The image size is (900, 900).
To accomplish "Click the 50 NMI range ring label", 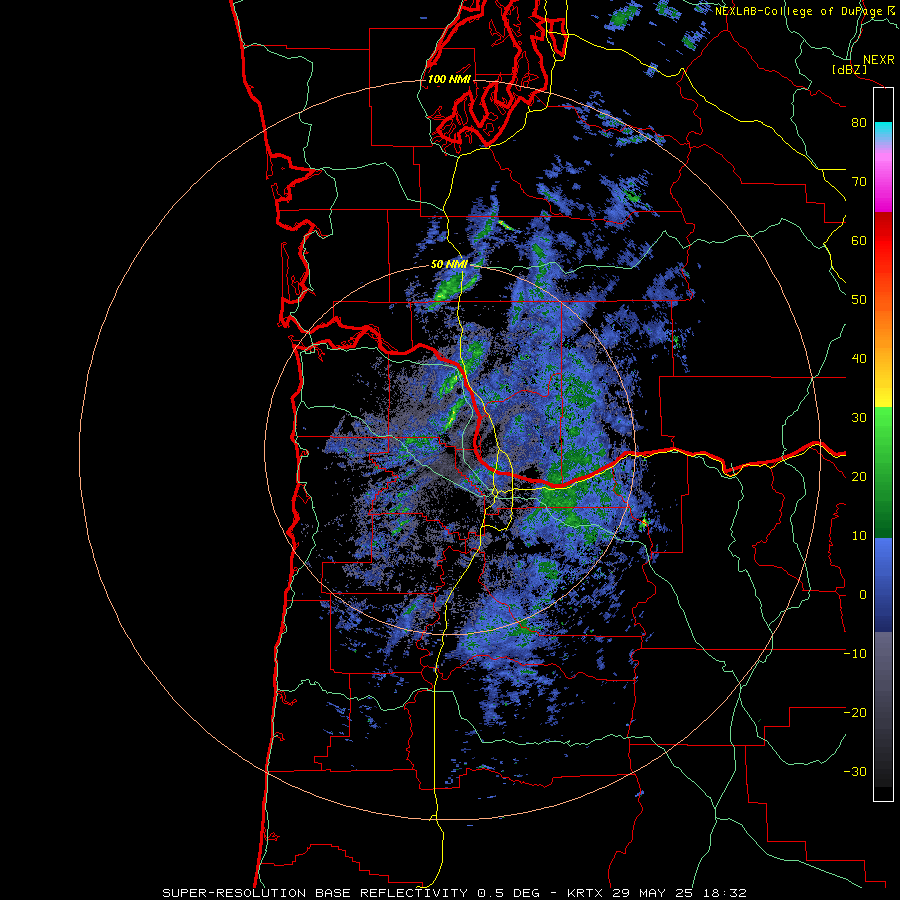I will (449, 265).
